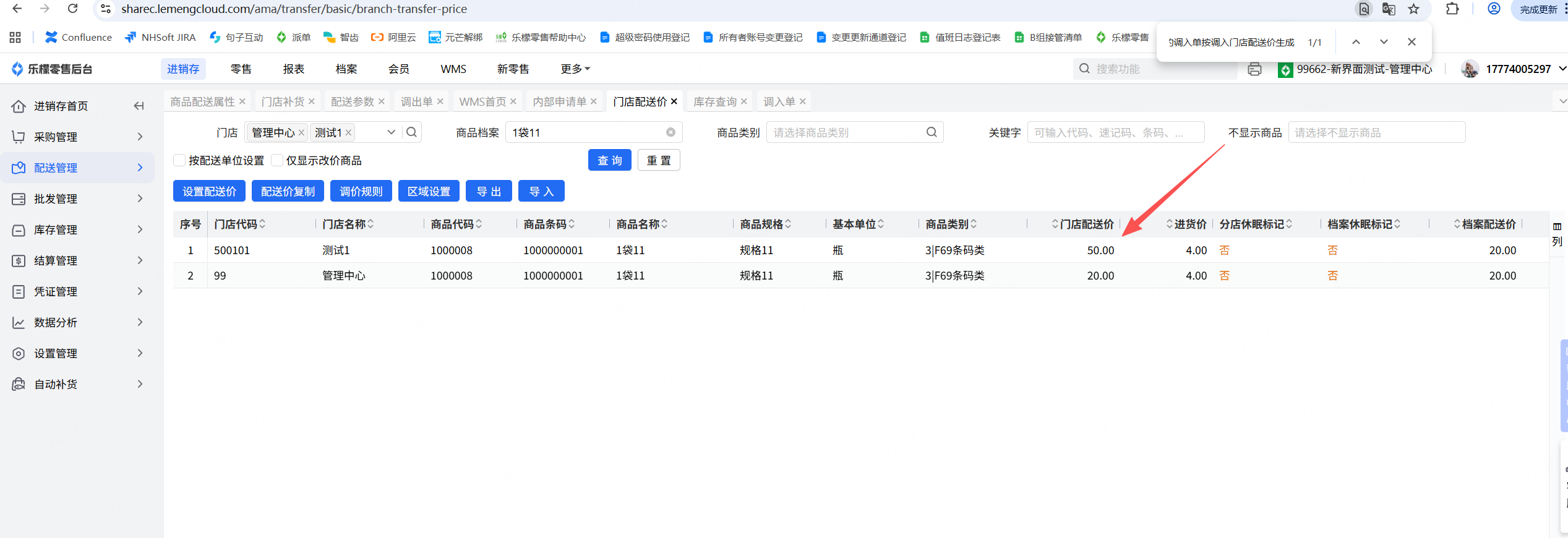Bookmark this page with the star icon
Screen dimensions: 1568x538
[1414, 9]
